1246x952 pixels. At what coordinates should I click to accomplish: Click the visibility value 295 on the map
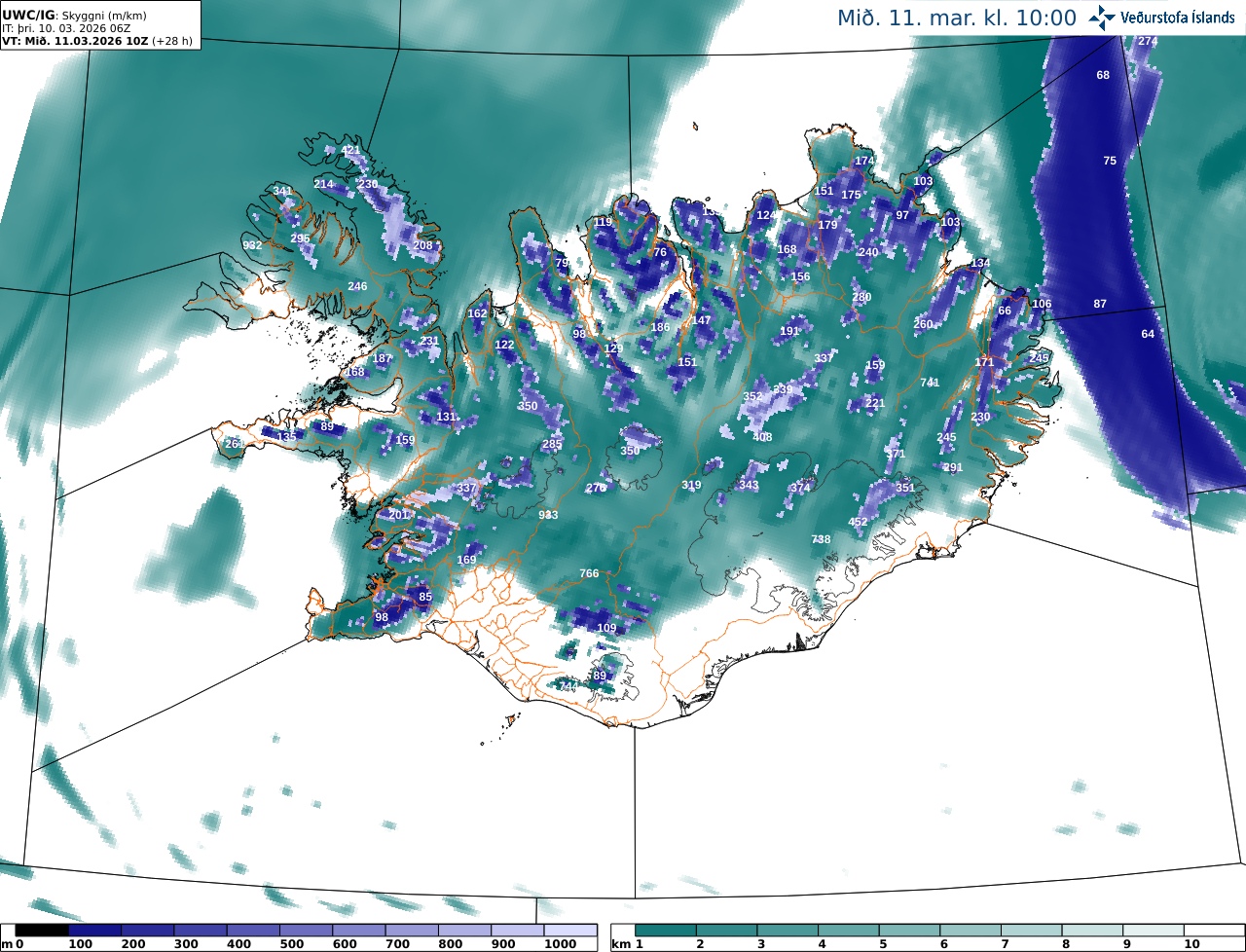pyautogui.click(x=300, y=238)
